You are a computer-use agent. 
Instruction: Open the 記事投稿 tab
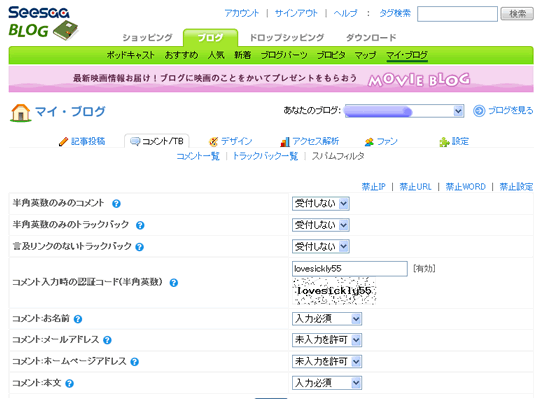(88, 141)
